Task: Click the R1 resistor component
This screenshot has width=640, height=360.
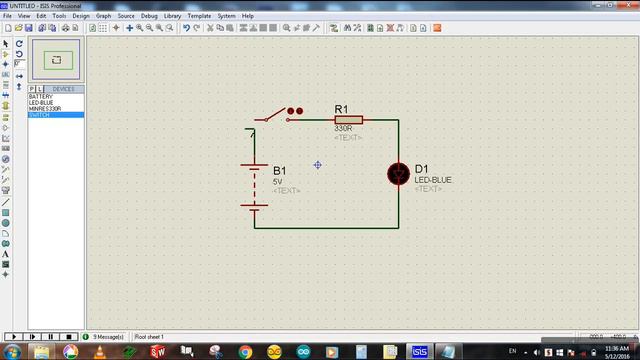Action: (349, 120)
